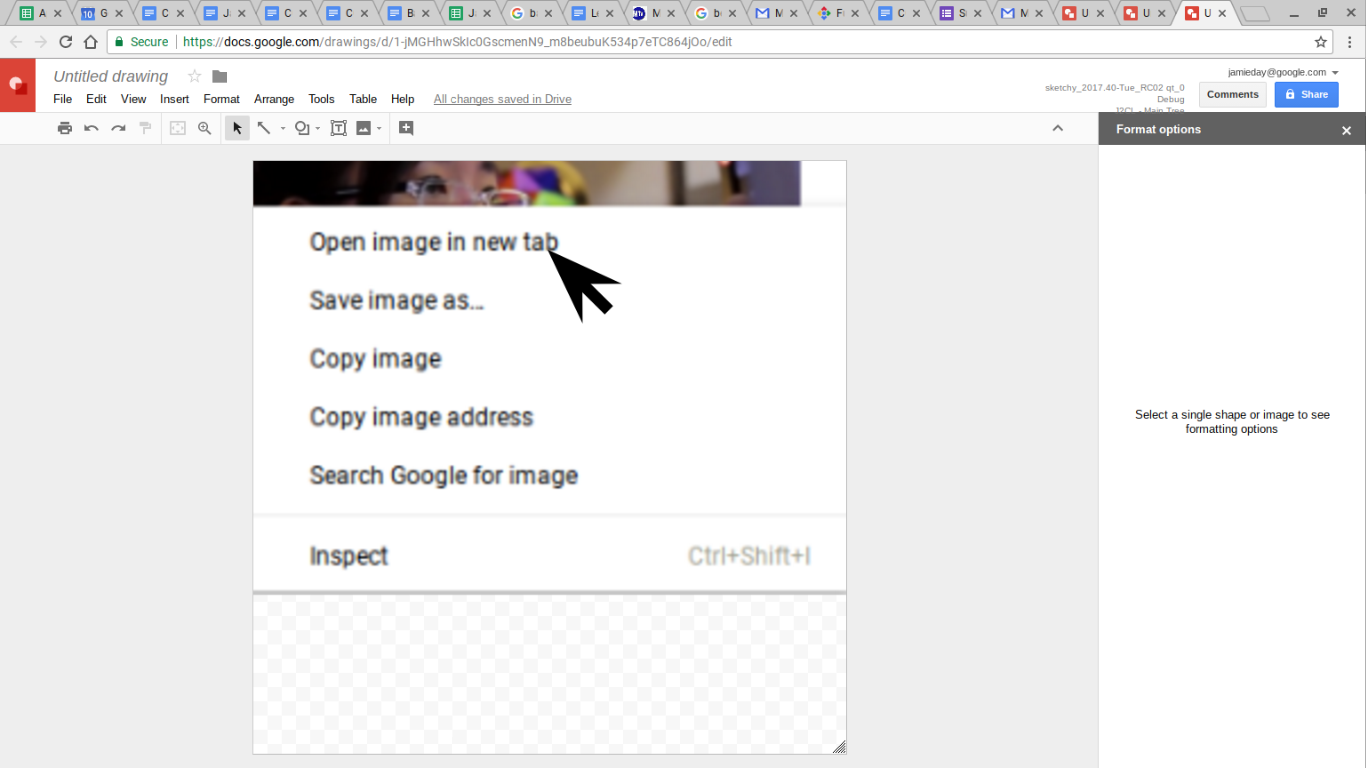This screenshot has width=1366, height=768.
Task: Choose the Text box tool
Action: coord(338,128)
